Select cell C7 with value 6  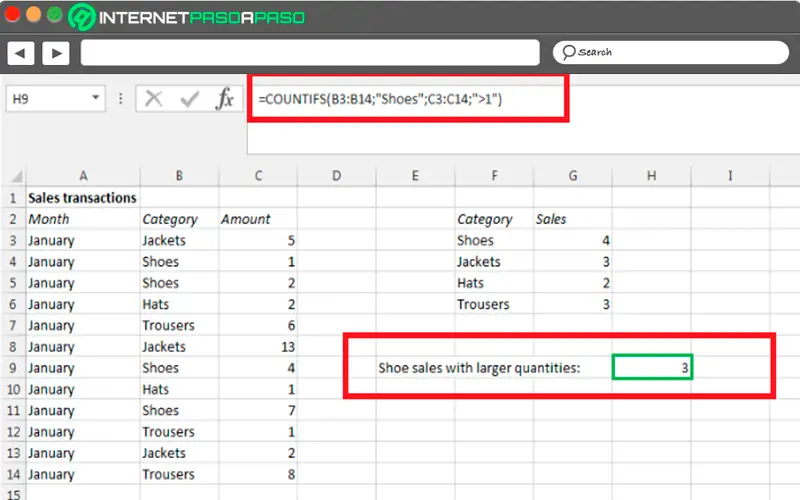point(258,326)
